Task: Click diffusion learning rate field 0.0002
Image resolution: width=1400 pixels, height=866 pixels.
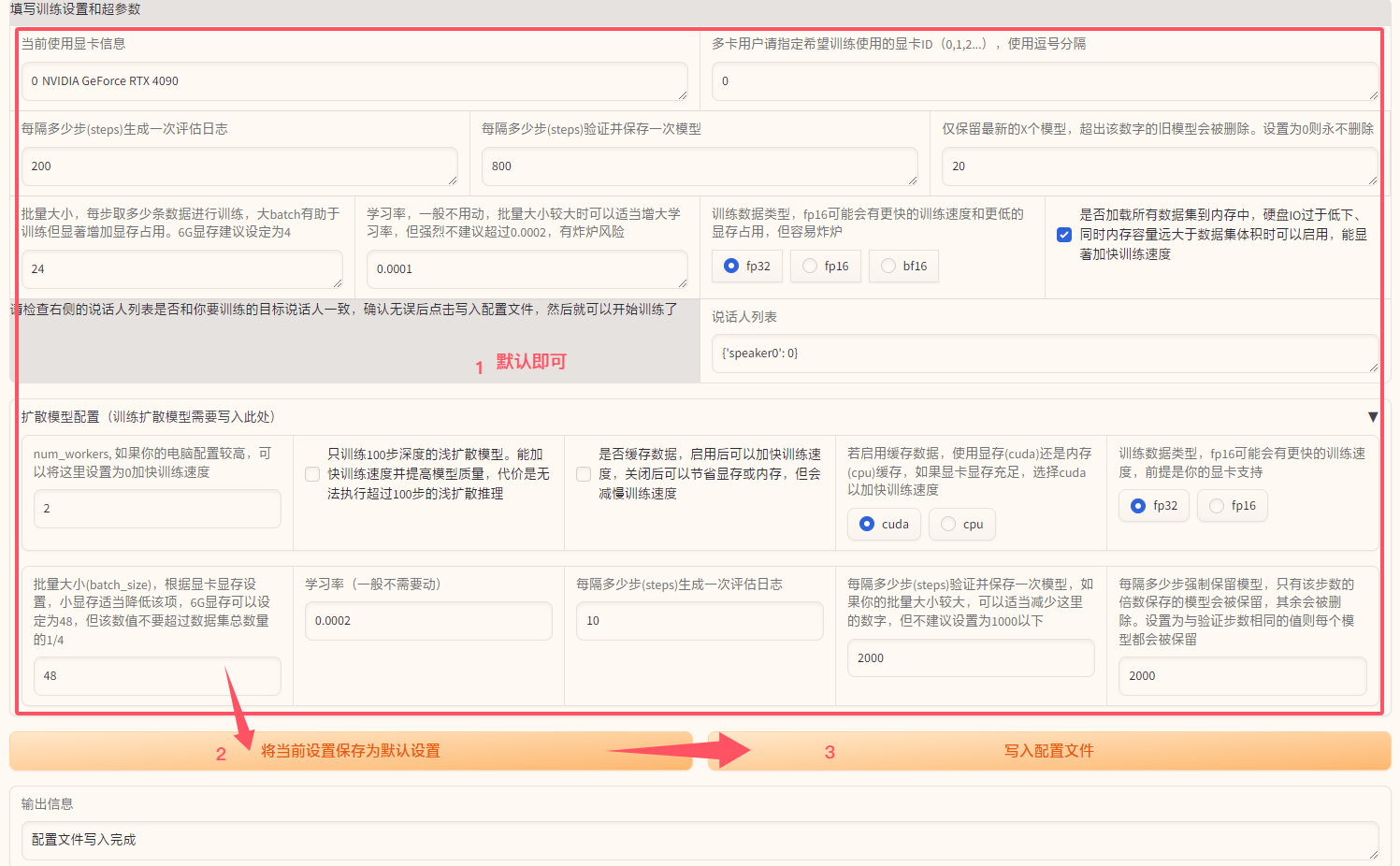Action: point(428,621)
